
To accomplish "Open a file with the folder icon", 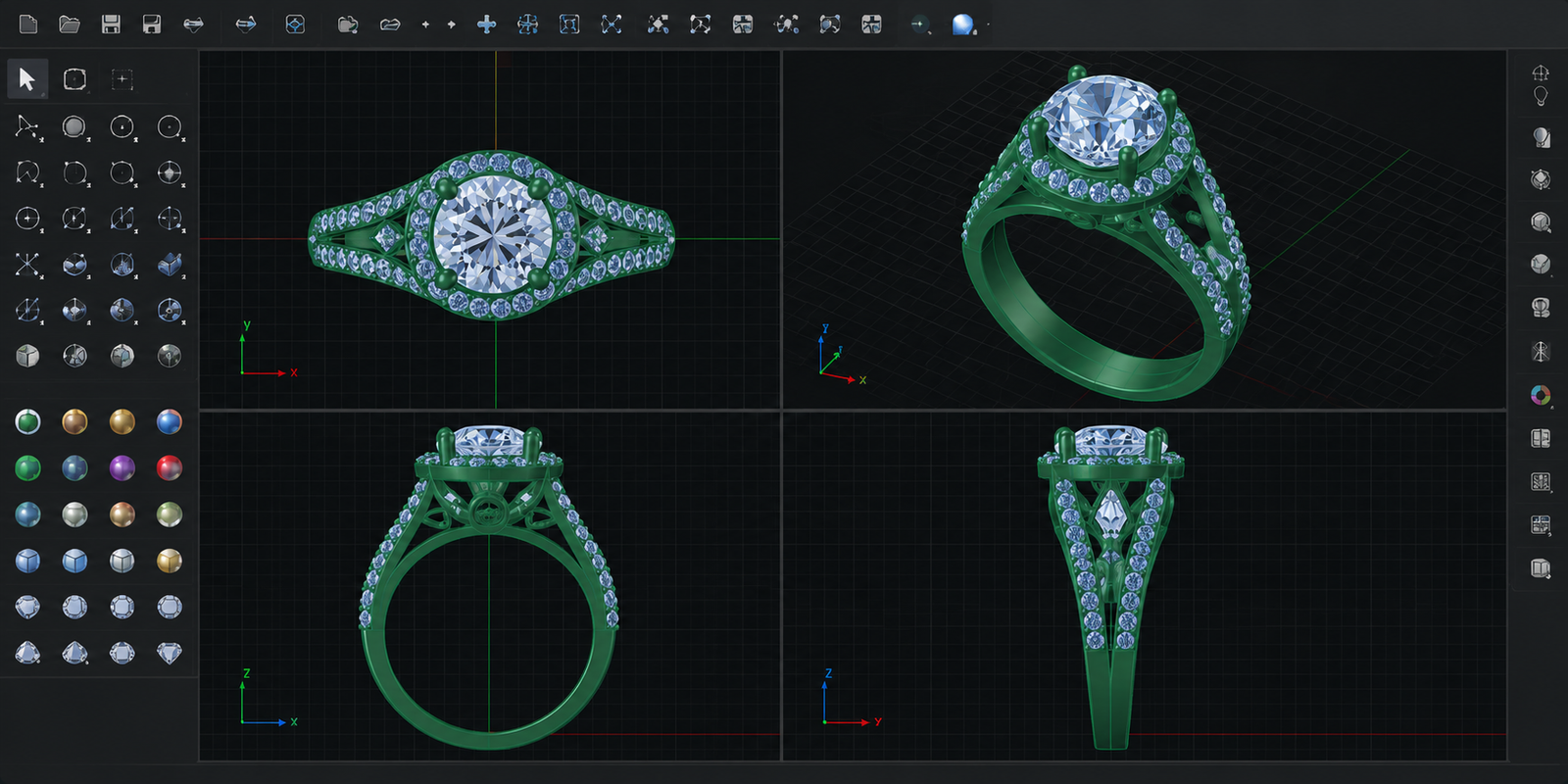I will [x=70, y=24].
